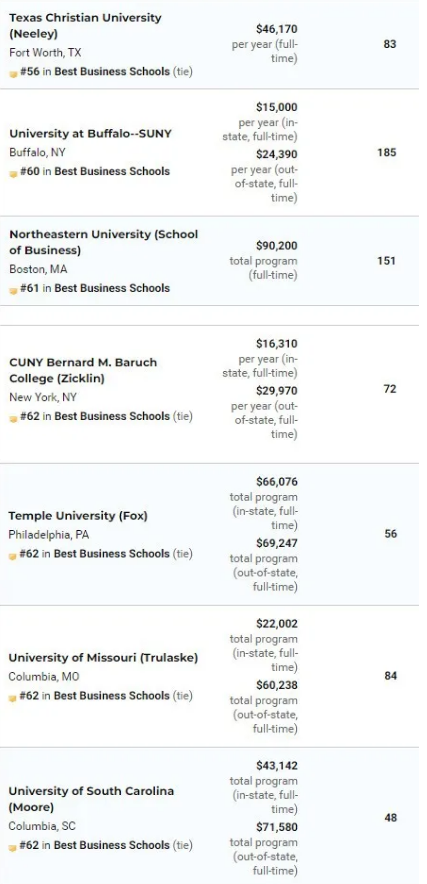Click the badge icon beside #56 ranking

13,73
